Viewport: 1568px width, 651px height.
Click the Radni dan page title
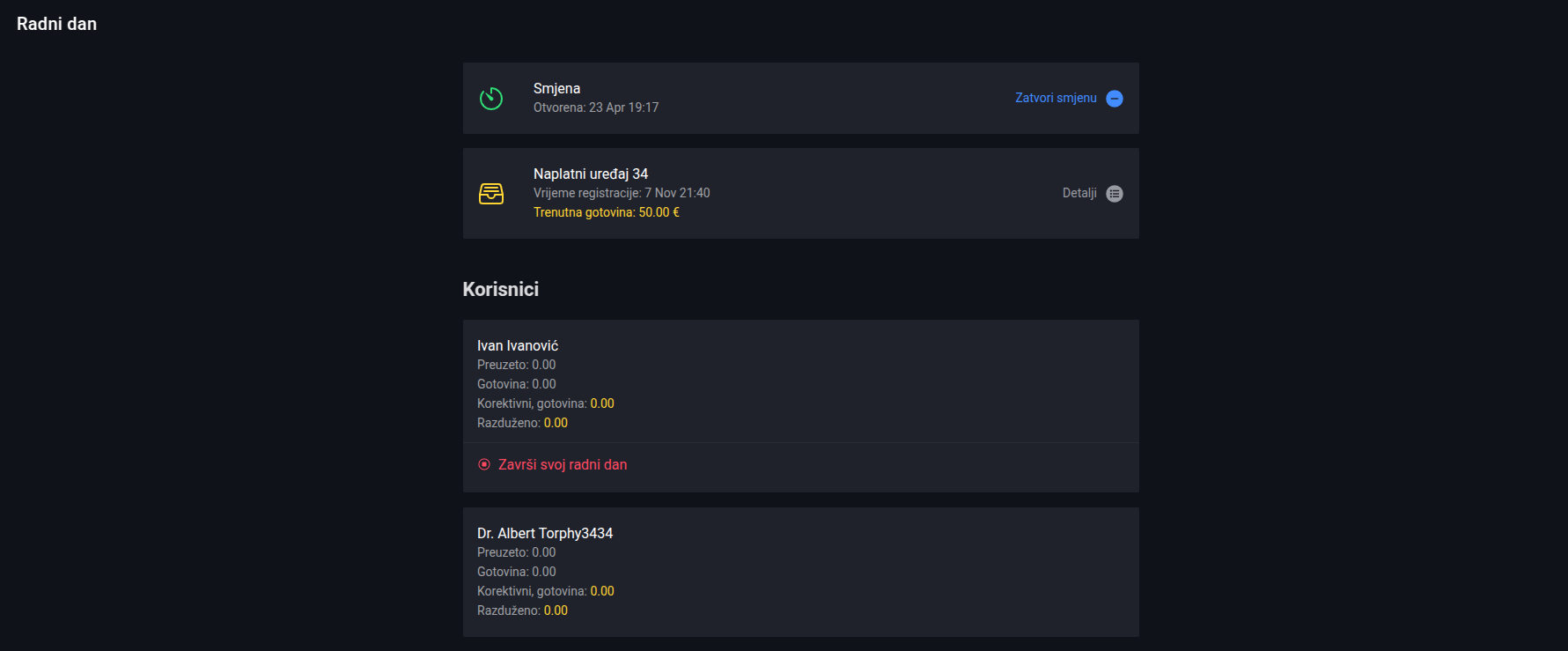coord(56,24)
